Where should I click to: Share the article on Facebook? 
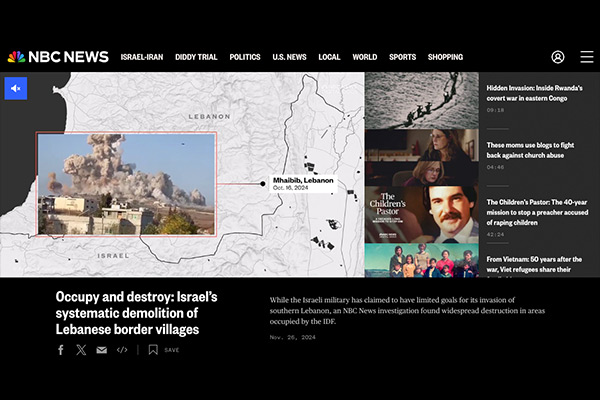(61, 349)
